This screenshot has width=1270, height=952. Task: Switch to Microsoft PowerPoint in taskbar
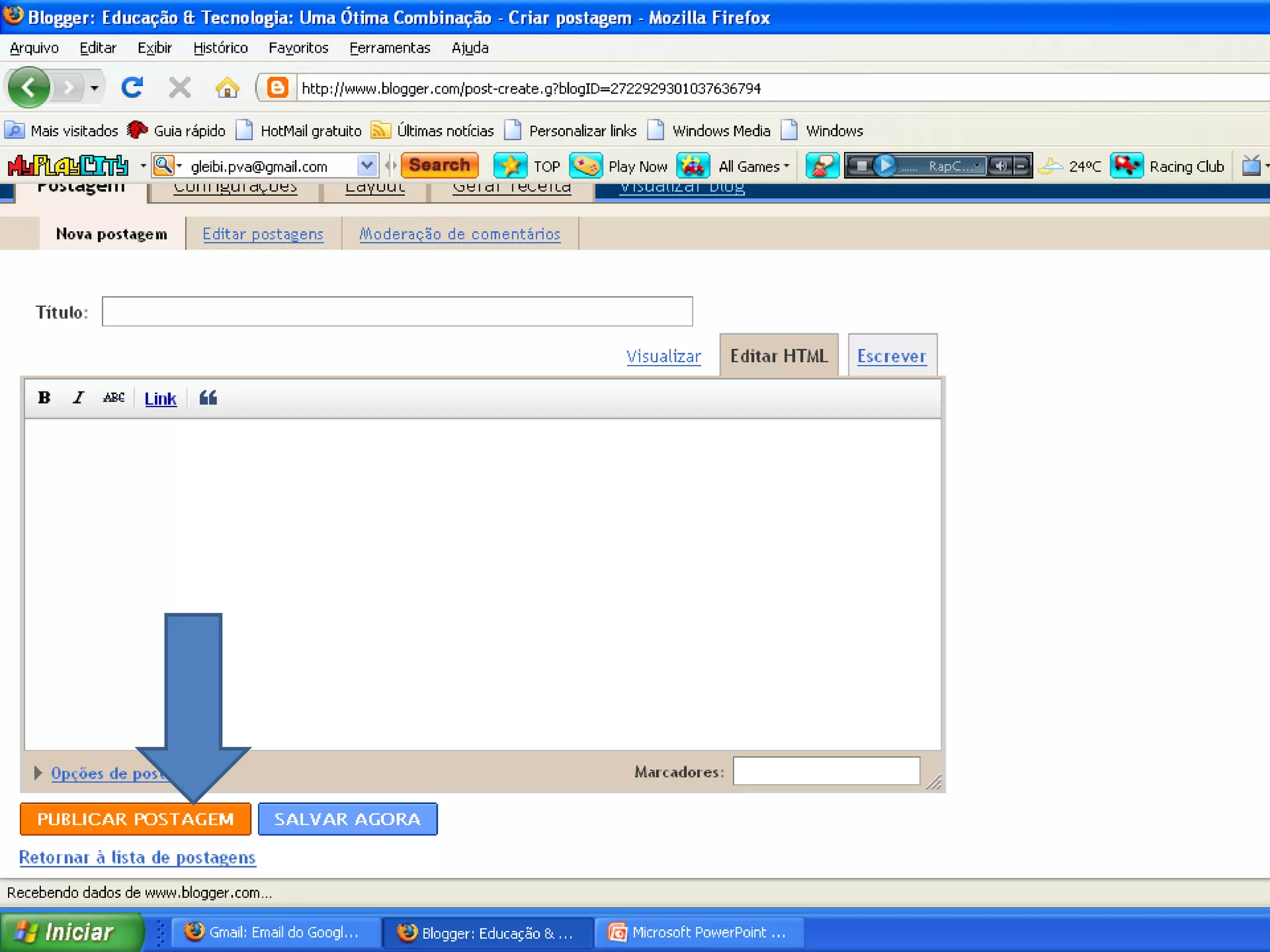pos(699,932)
